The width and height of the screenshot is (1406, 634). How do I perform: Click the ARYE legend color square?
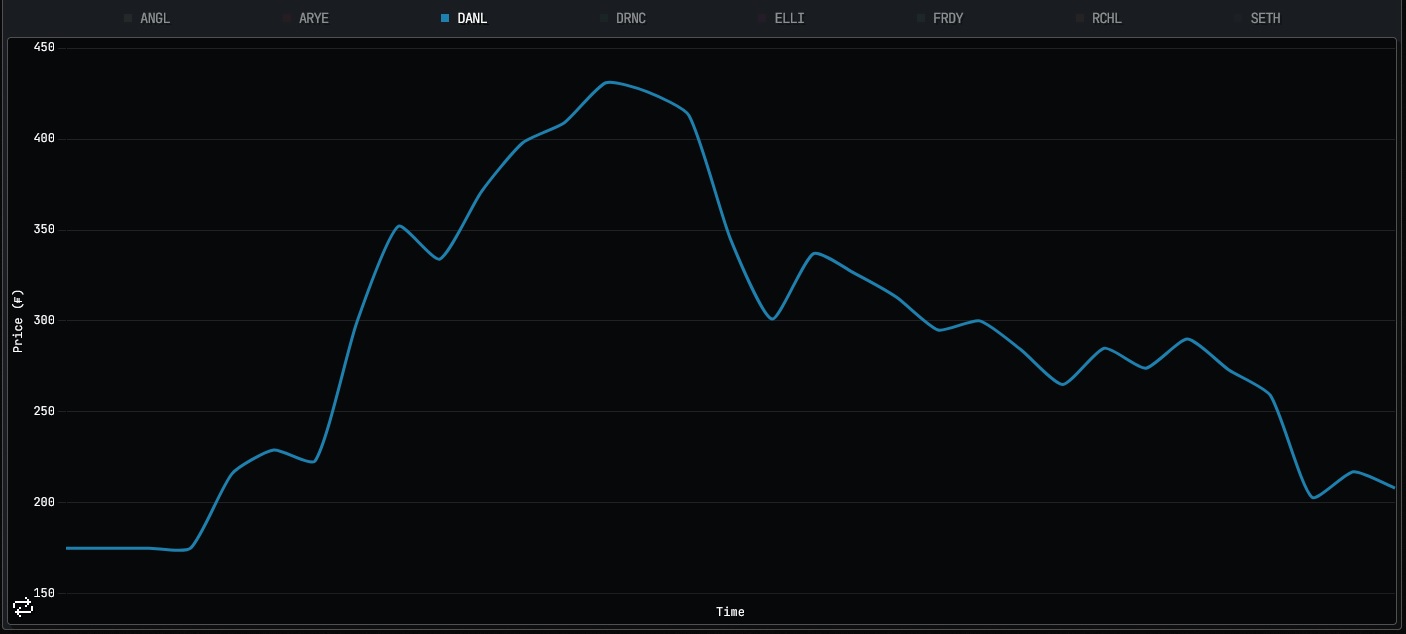pos(286,18)
